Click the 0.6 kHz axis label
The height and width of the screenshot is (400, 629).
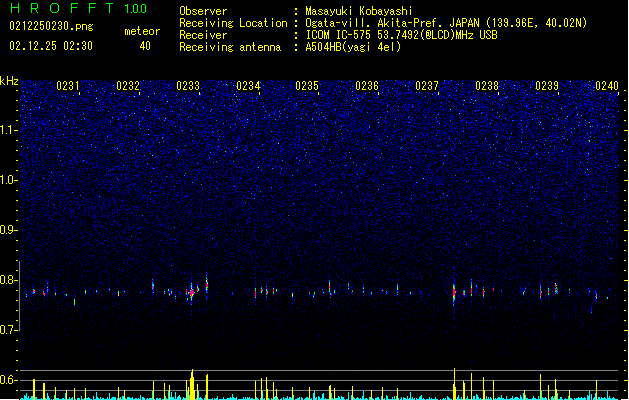pos(8,380)
